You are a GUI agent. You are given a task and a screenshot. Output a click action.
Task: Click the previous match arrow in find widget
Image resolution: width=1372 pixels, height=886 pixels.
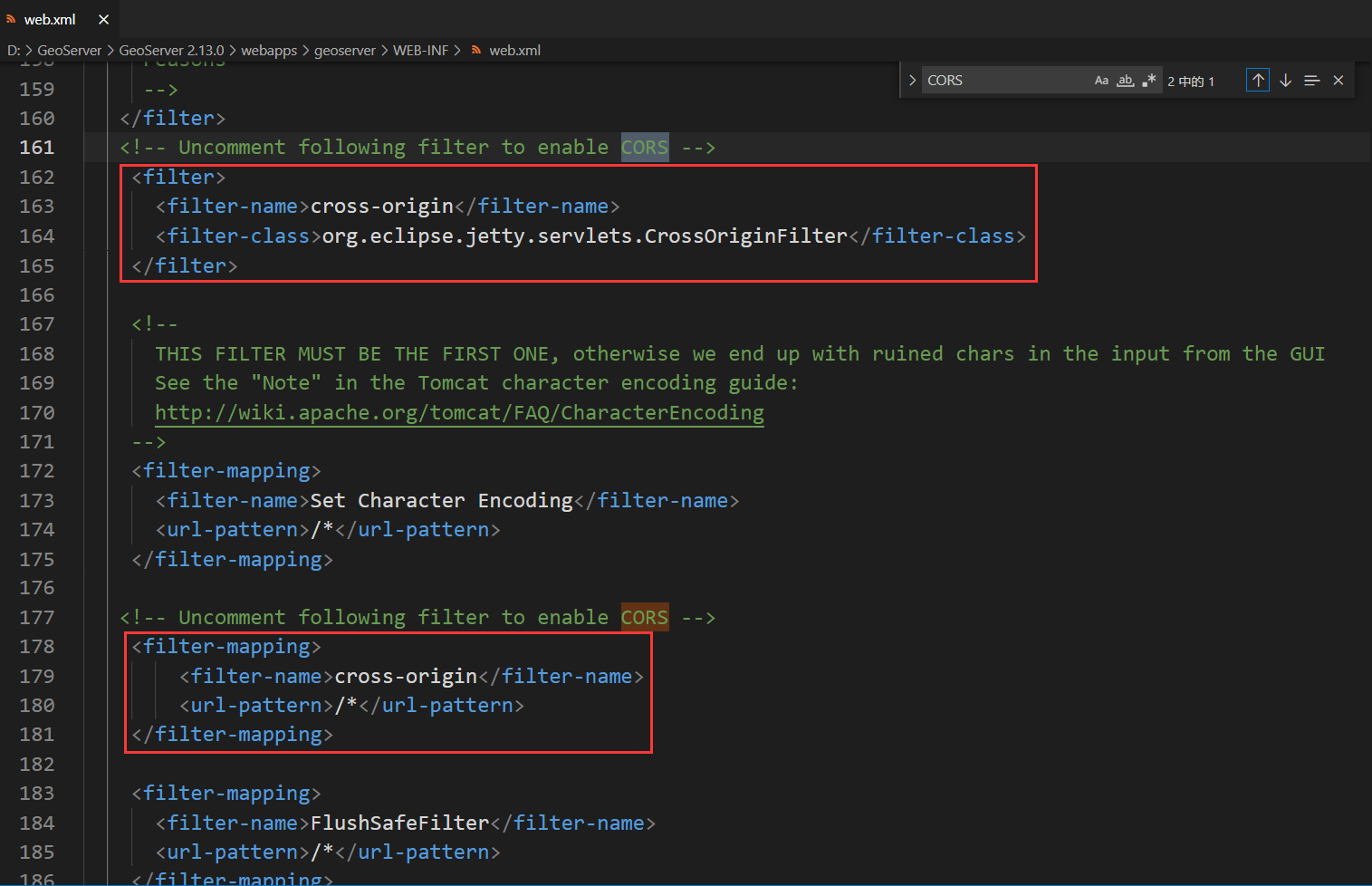[x=1258, y=80]
